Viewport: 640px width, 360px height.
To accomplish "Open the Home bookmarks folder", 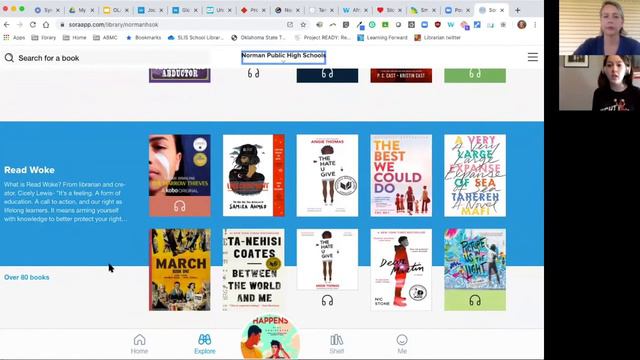I will point(74,38).
